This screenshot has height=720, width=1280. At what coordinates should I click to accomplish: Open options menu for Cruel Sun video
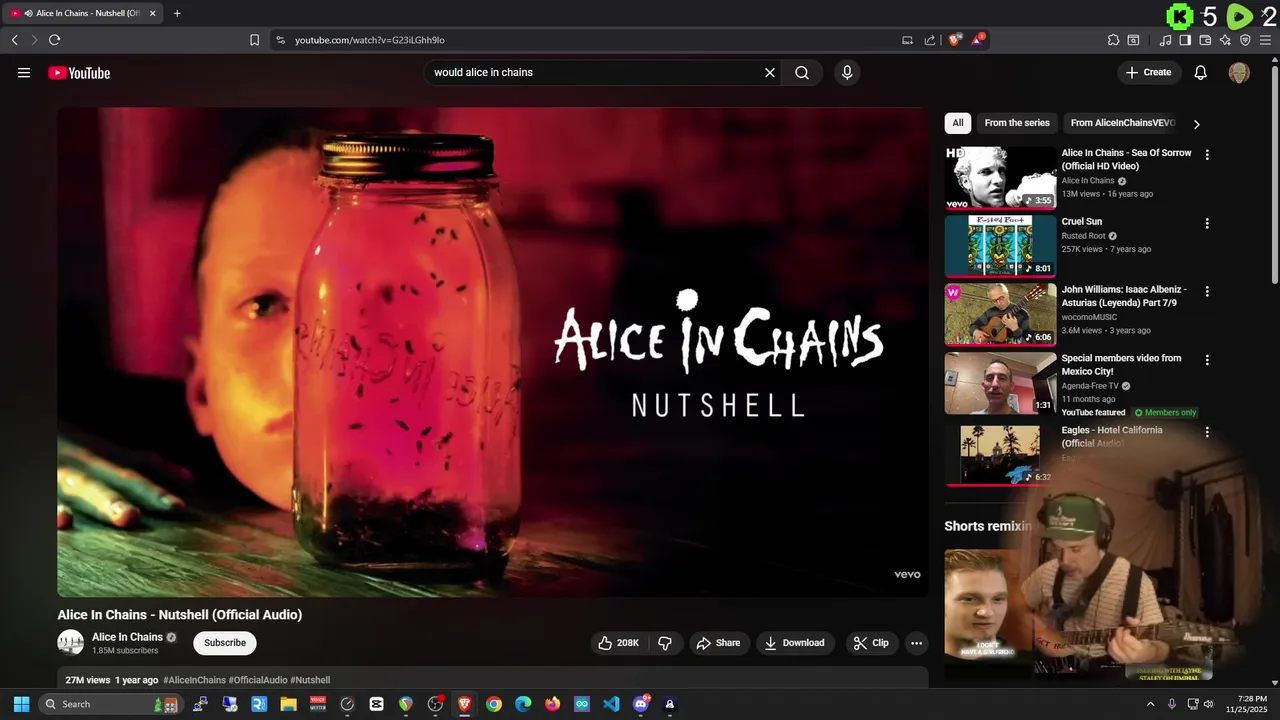tap(1207, 223)
